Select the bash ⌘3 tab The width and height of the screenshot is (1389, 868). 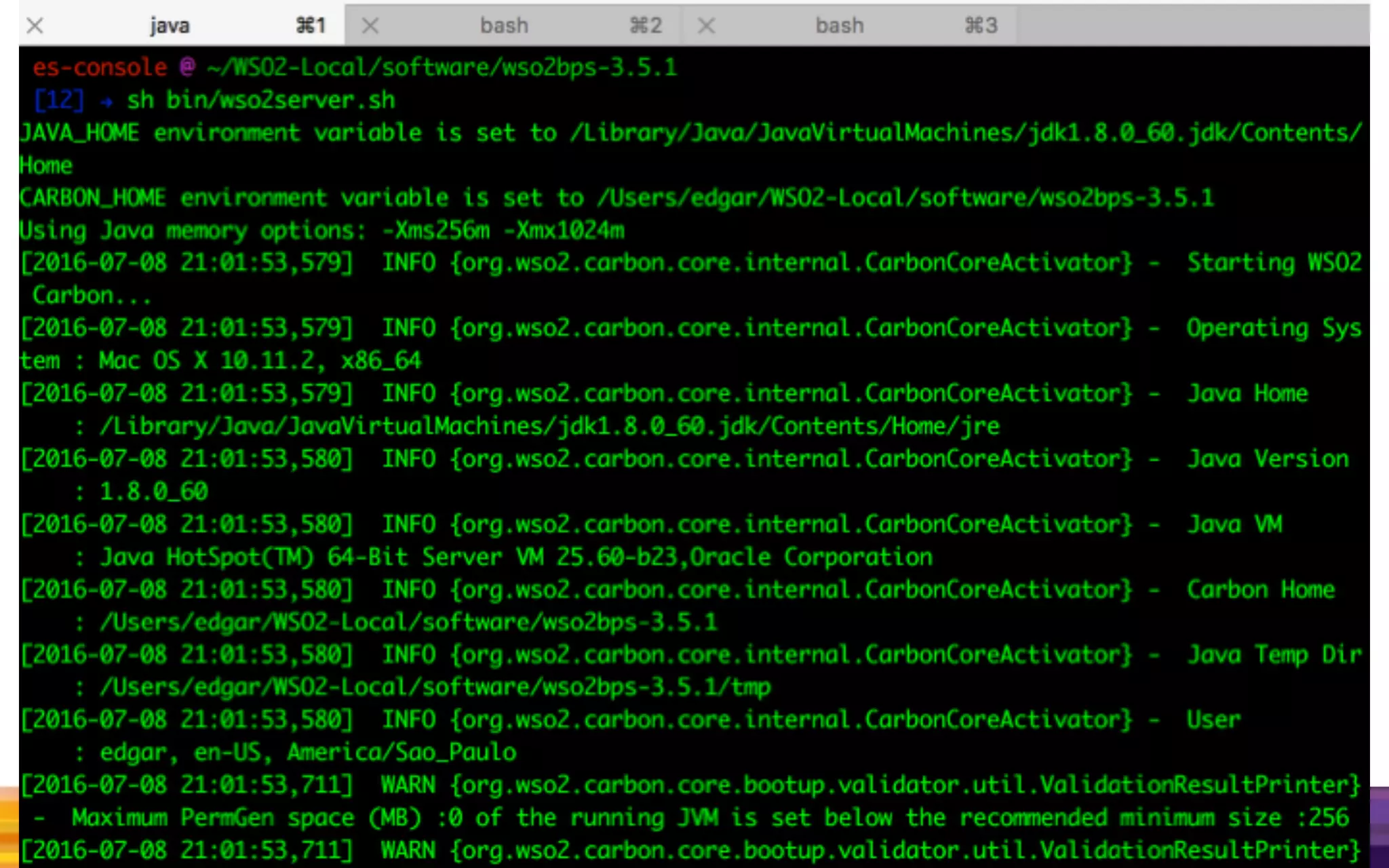(x=840, y=26)
